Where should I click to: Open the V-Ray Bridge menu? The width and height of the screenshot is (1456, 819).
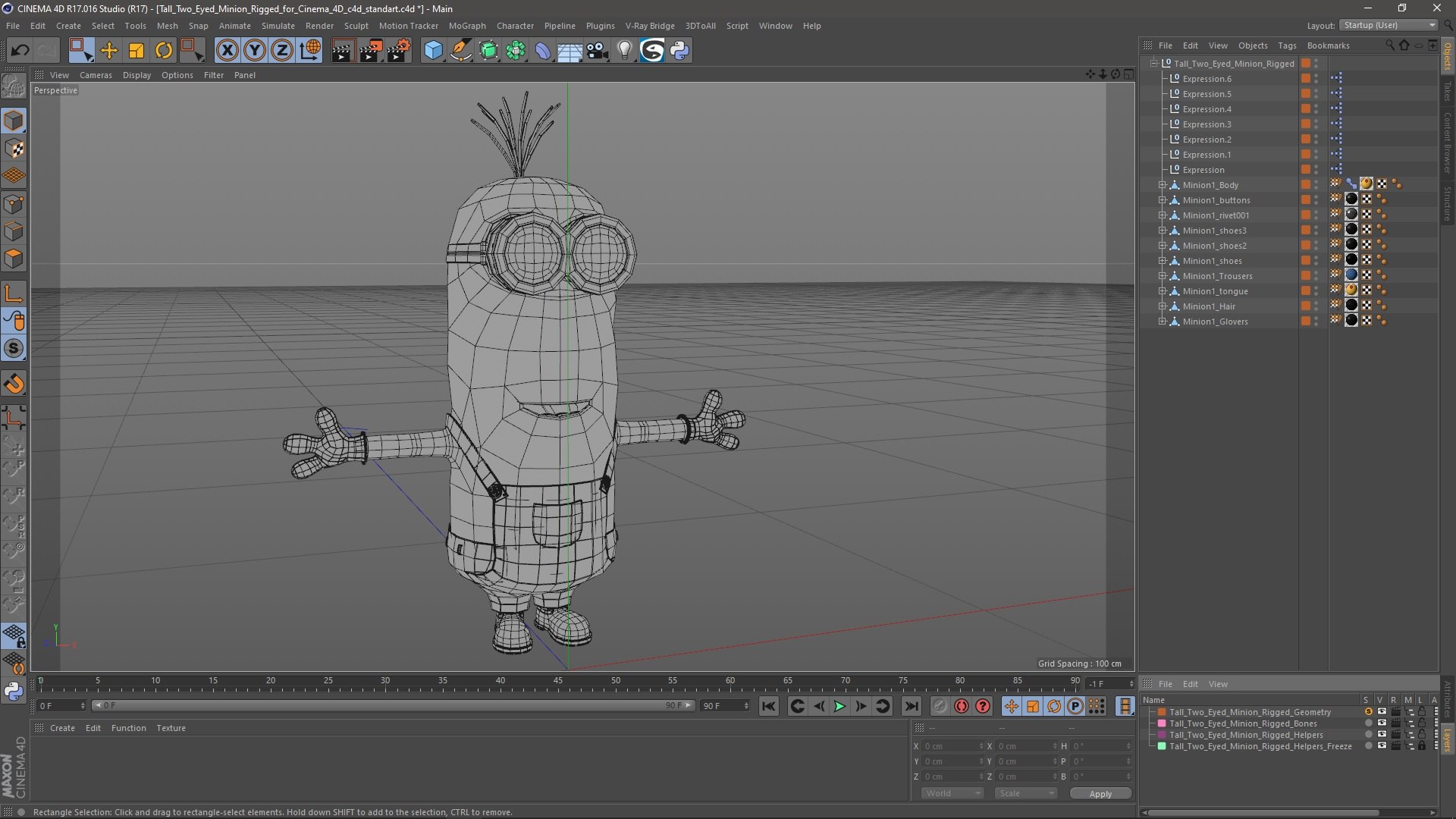[x=650, y=26]
